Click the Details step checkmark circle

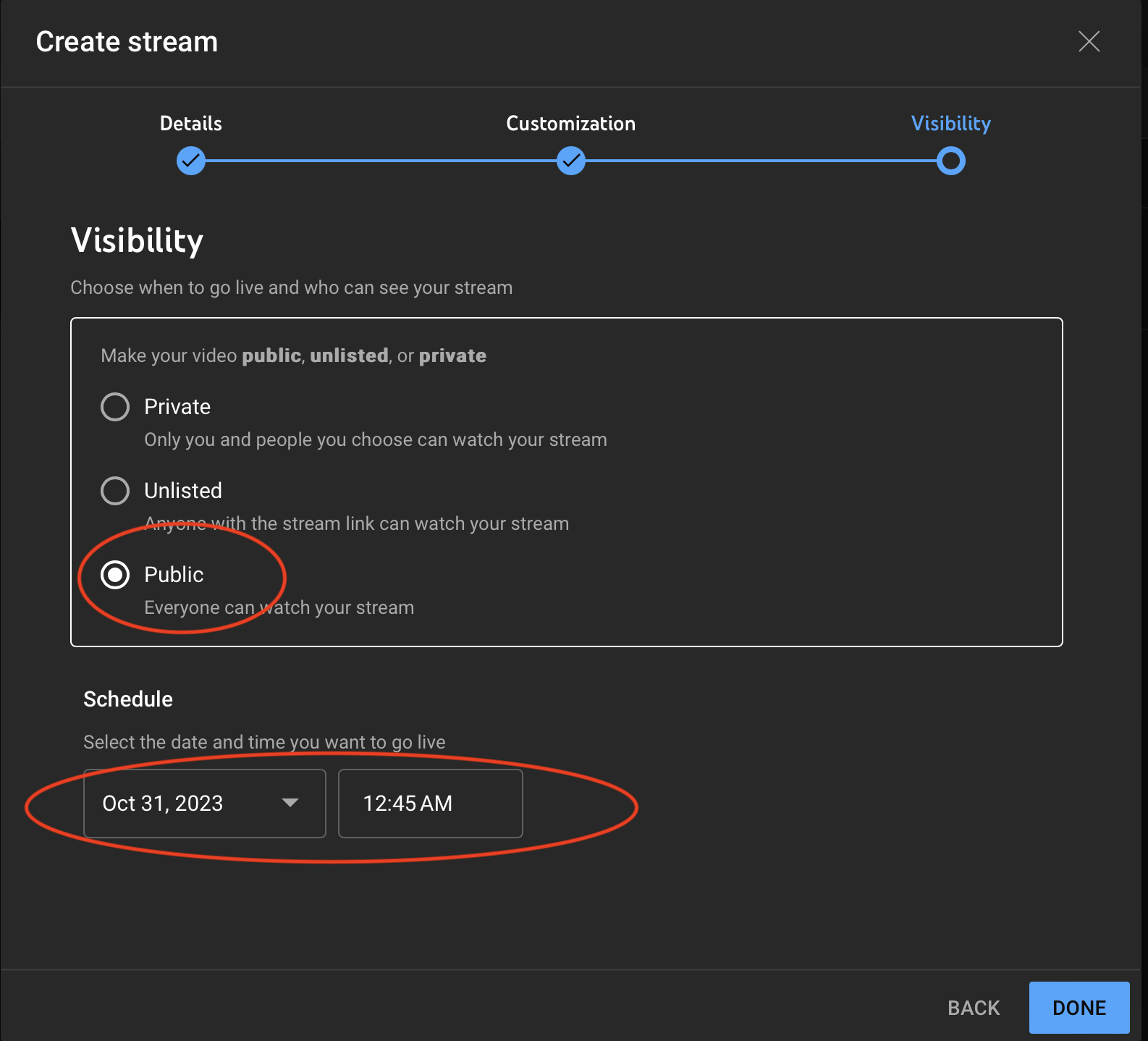[x=191, y=161]
